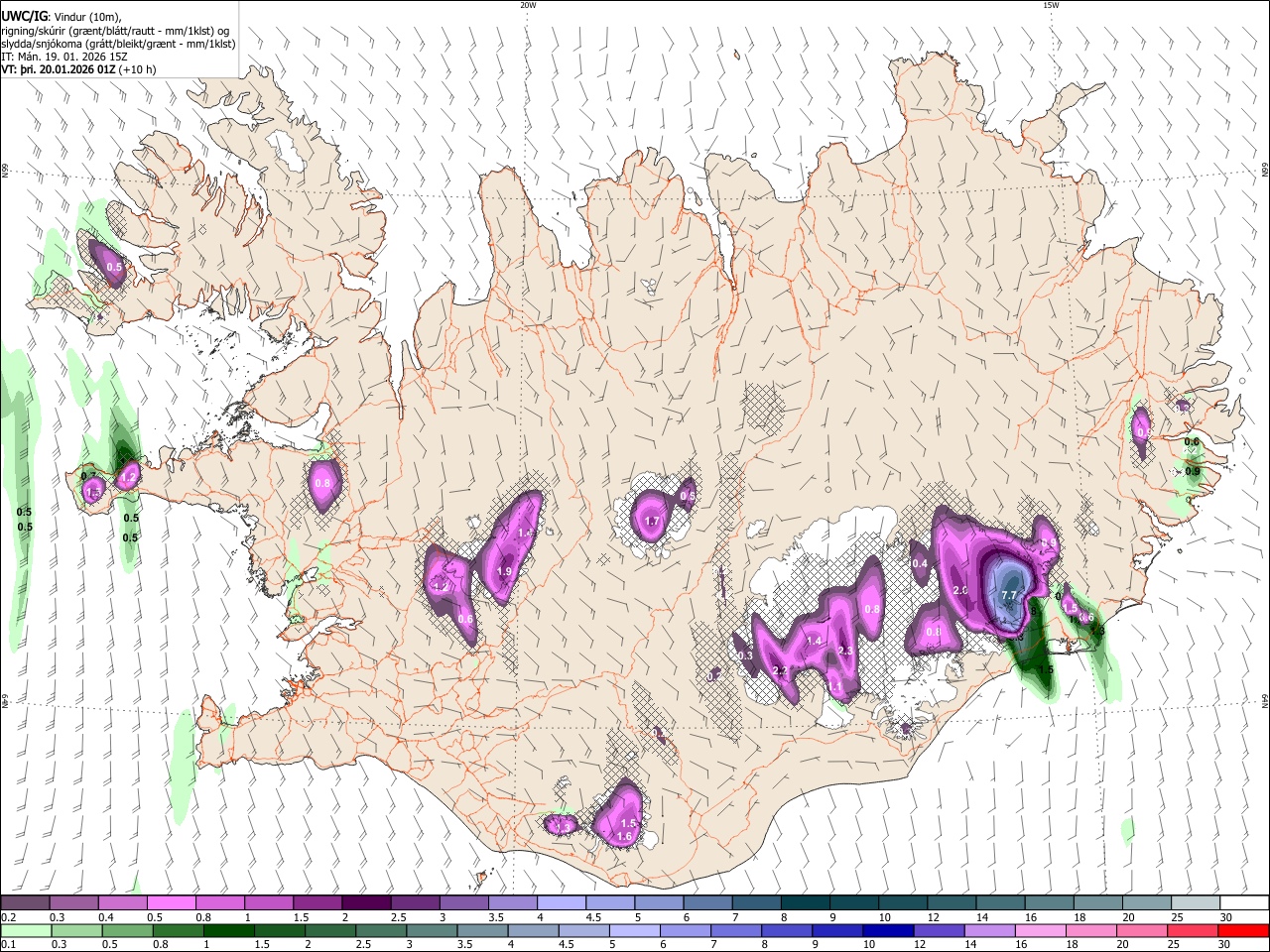Click the deep blue rain swatch between 10 and 12
Viewport: 1270px width, 952px height.
point(888,930)
